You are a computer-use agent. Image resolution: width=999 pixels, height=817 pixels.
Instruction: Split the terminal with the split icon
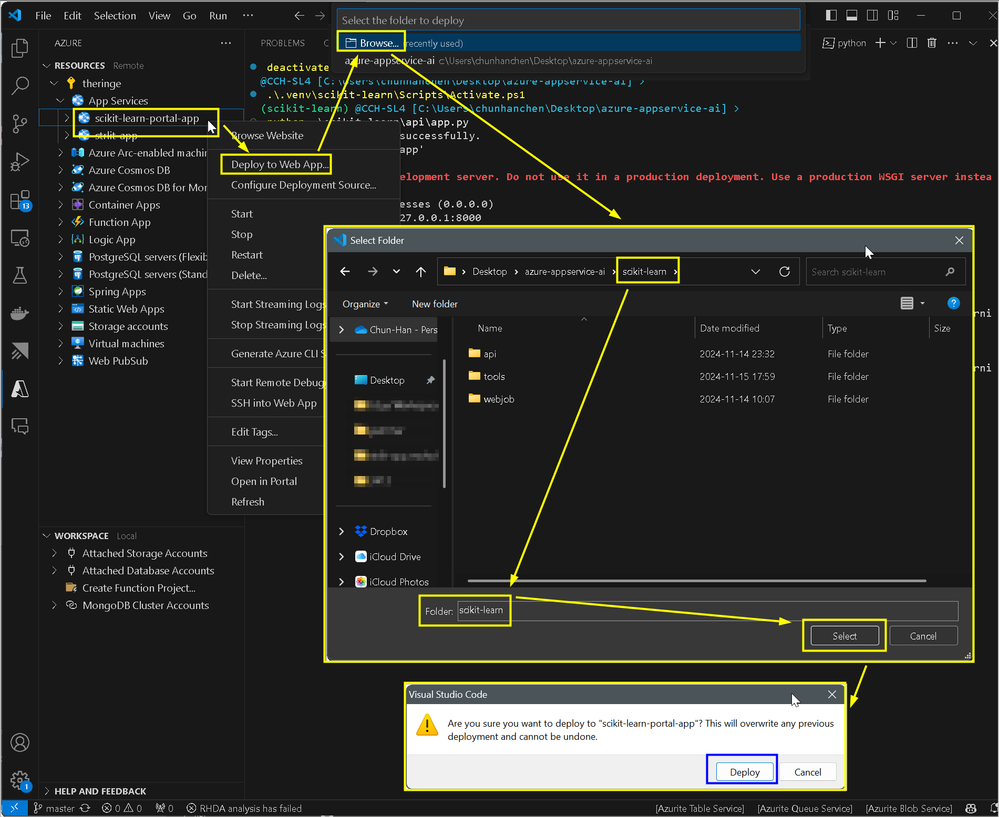[912, 43]
